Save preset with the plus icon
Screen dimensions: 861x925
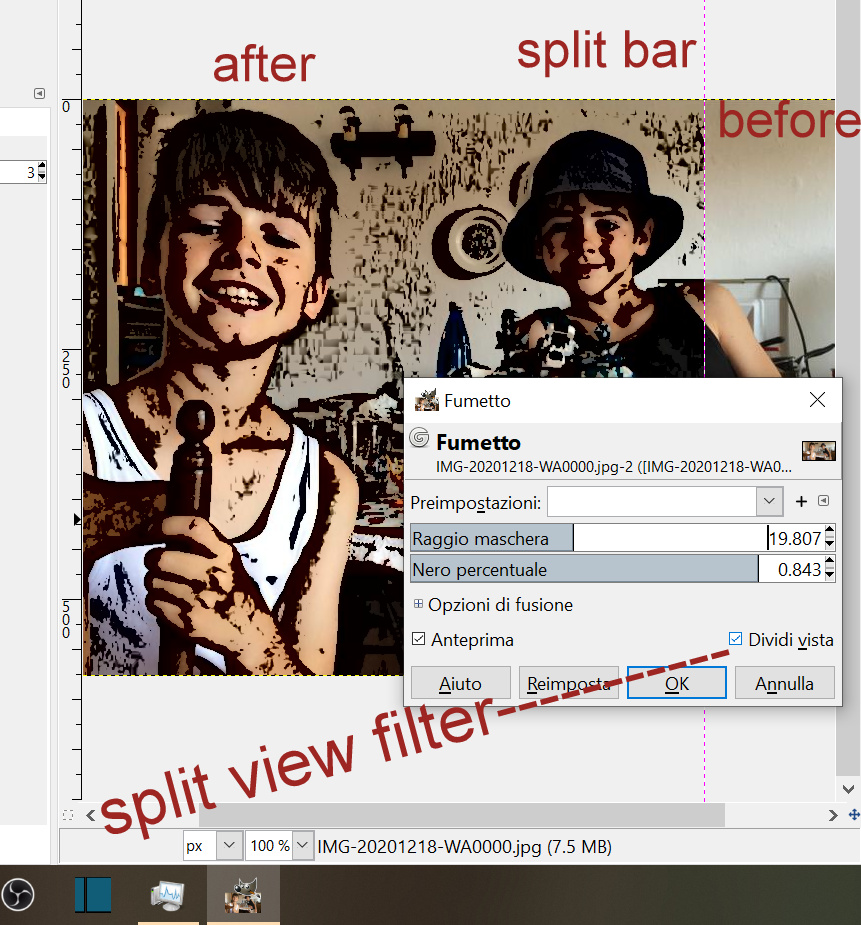coord(801,501)
